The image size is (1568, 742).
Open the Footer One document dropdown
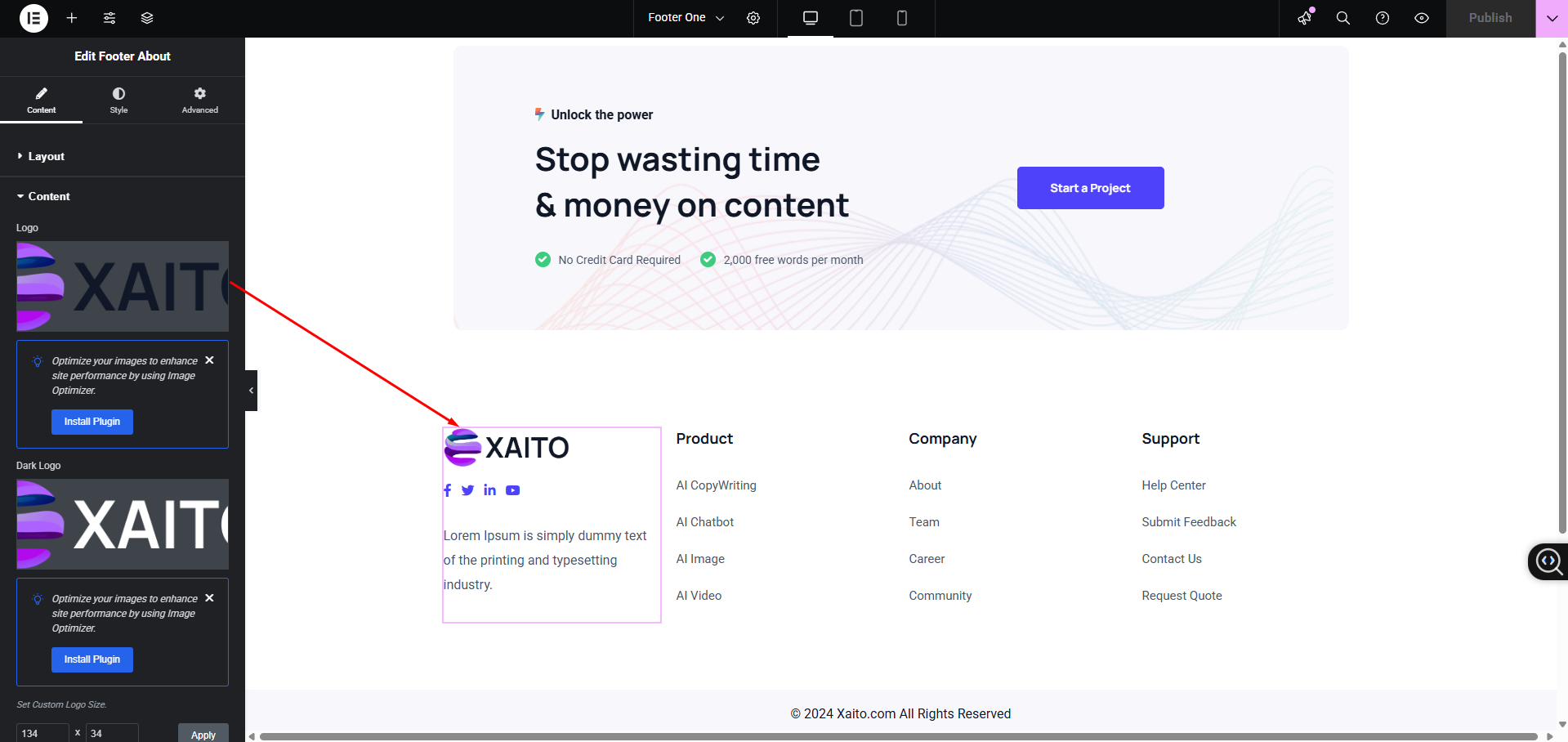coord(686,18)
